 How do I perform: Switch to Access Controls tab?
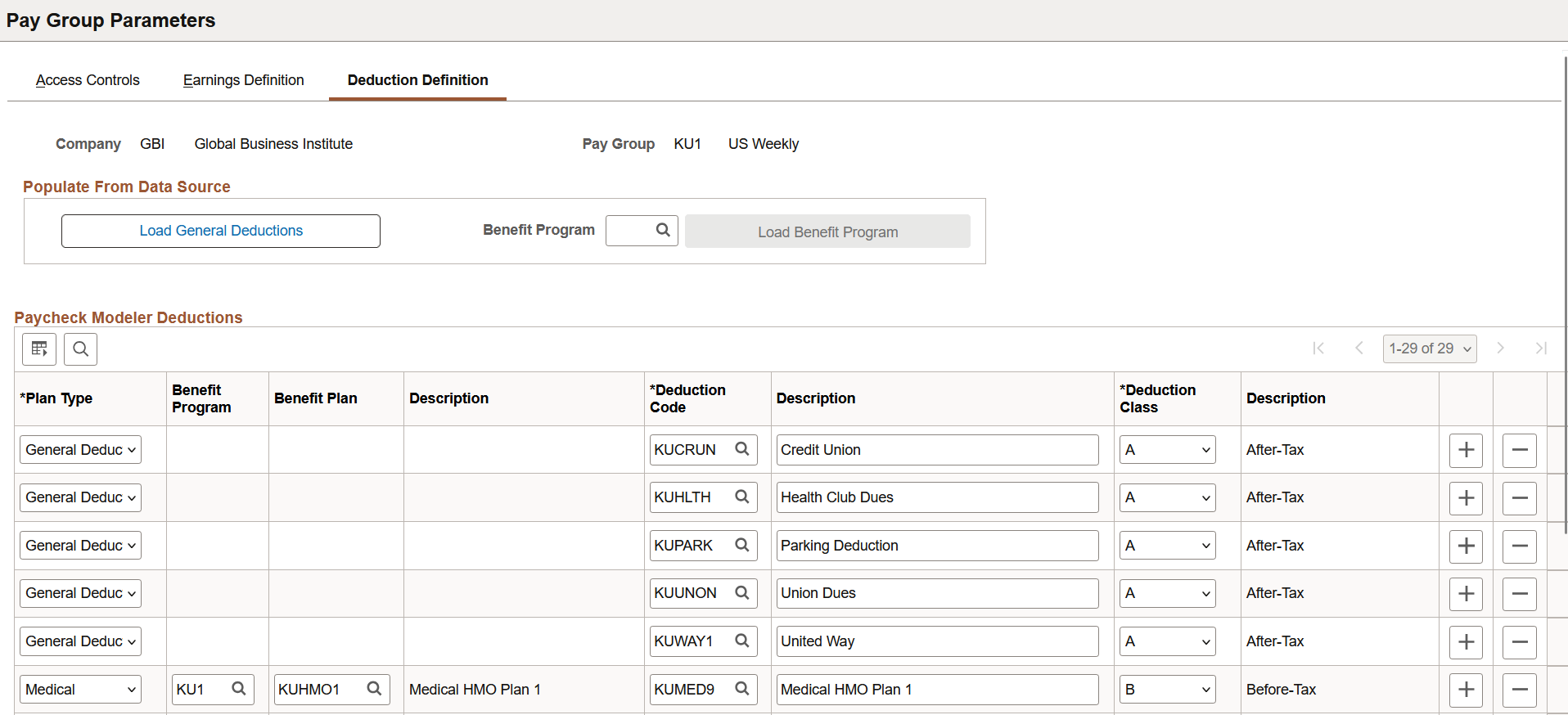click(x=88, y=80)
